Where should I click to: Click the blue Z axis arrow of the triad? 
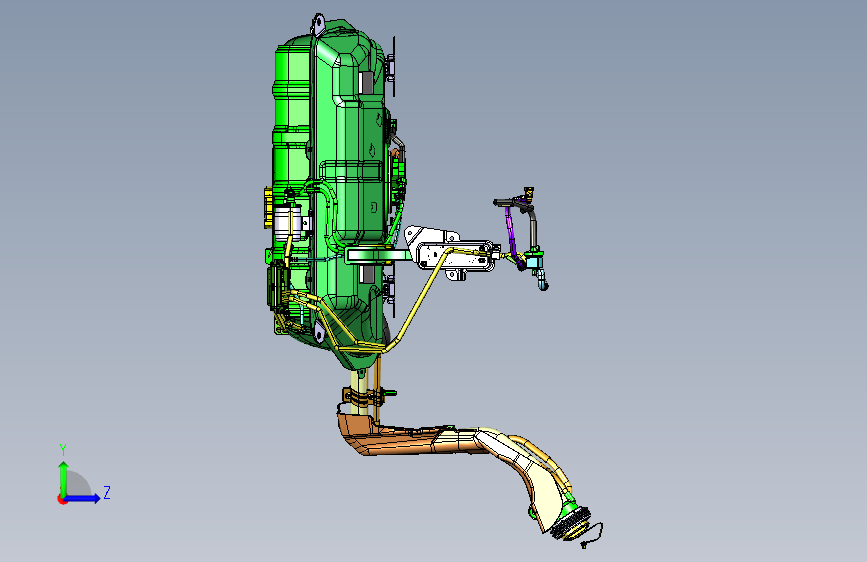click(x=83, y=498)
